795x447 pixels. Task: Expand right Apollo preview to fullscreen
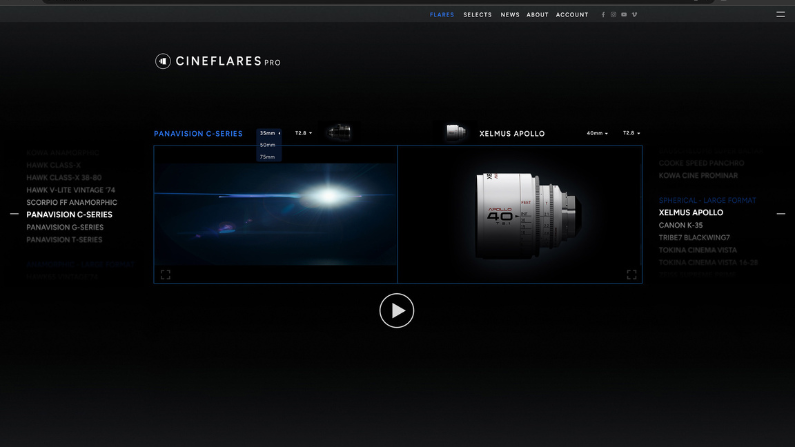coord(631,275)
